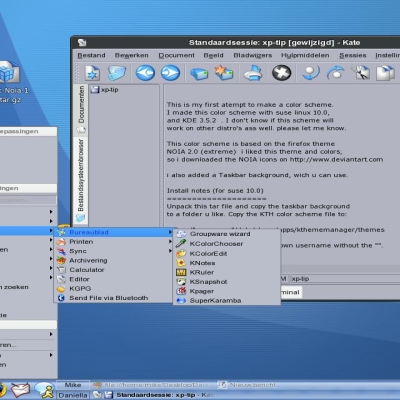Click the xp-tip field at Kate's bottom

[x=345, y=279]
